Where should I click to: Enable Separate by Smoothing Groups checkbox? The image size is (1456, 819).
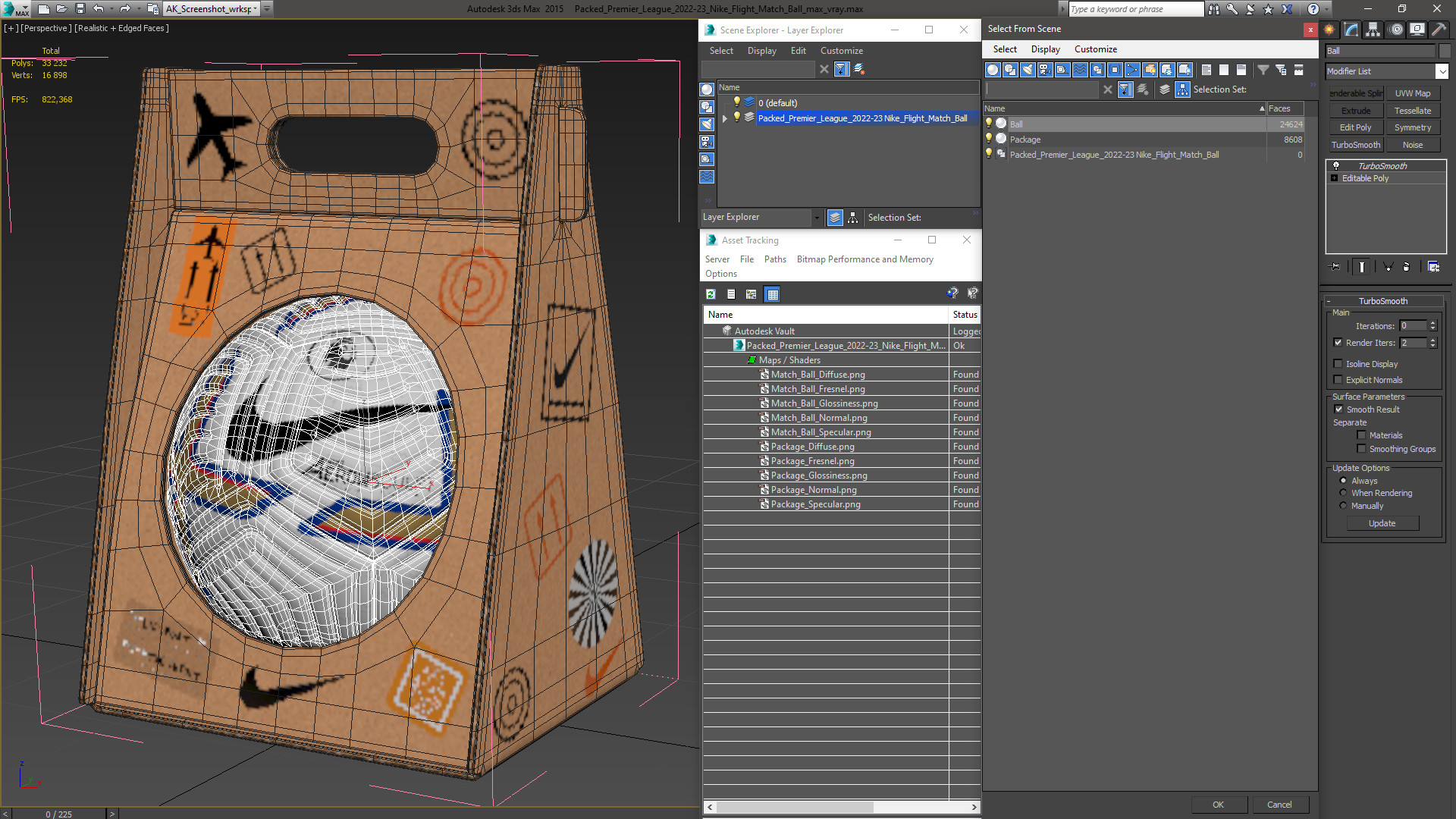pyautogui.click(x=1362, y=449)
